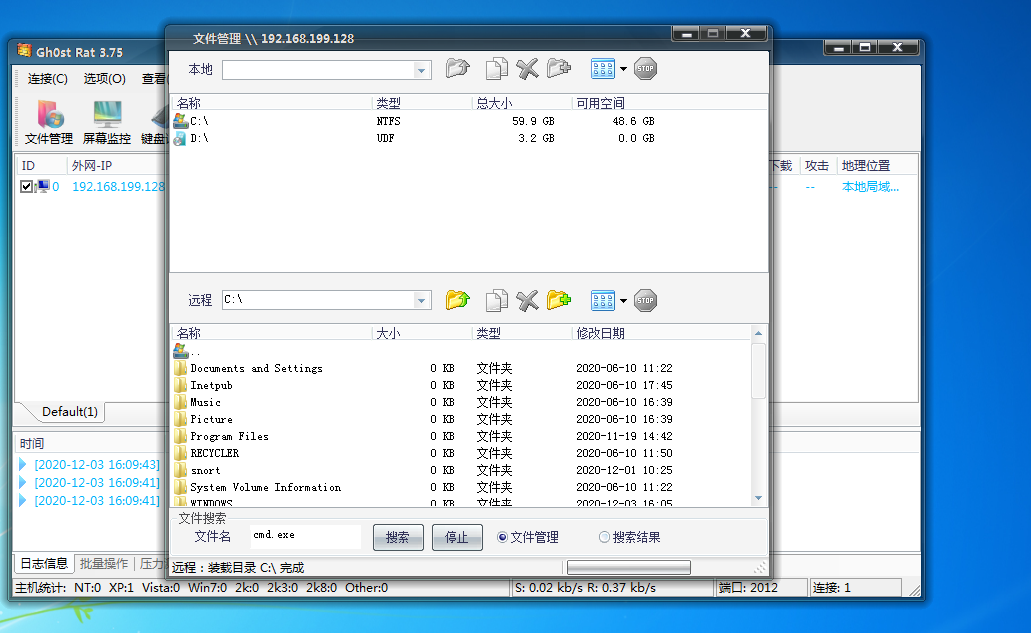1031x633 pixels.
Task: Toggle the checkbox for host 192.168.199.128
Action: [26, 187]
